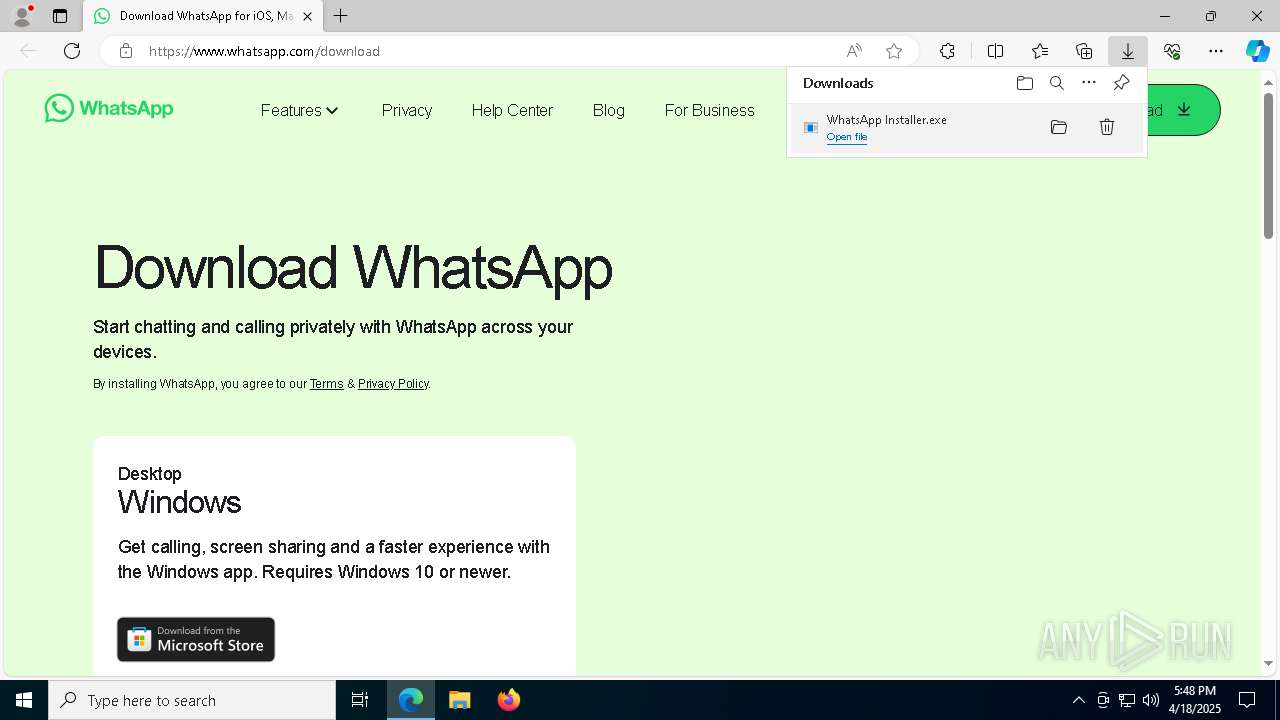Open Edge Settings and more menu
Screen dimensions: 1280x720
(x=1216, y=51)
